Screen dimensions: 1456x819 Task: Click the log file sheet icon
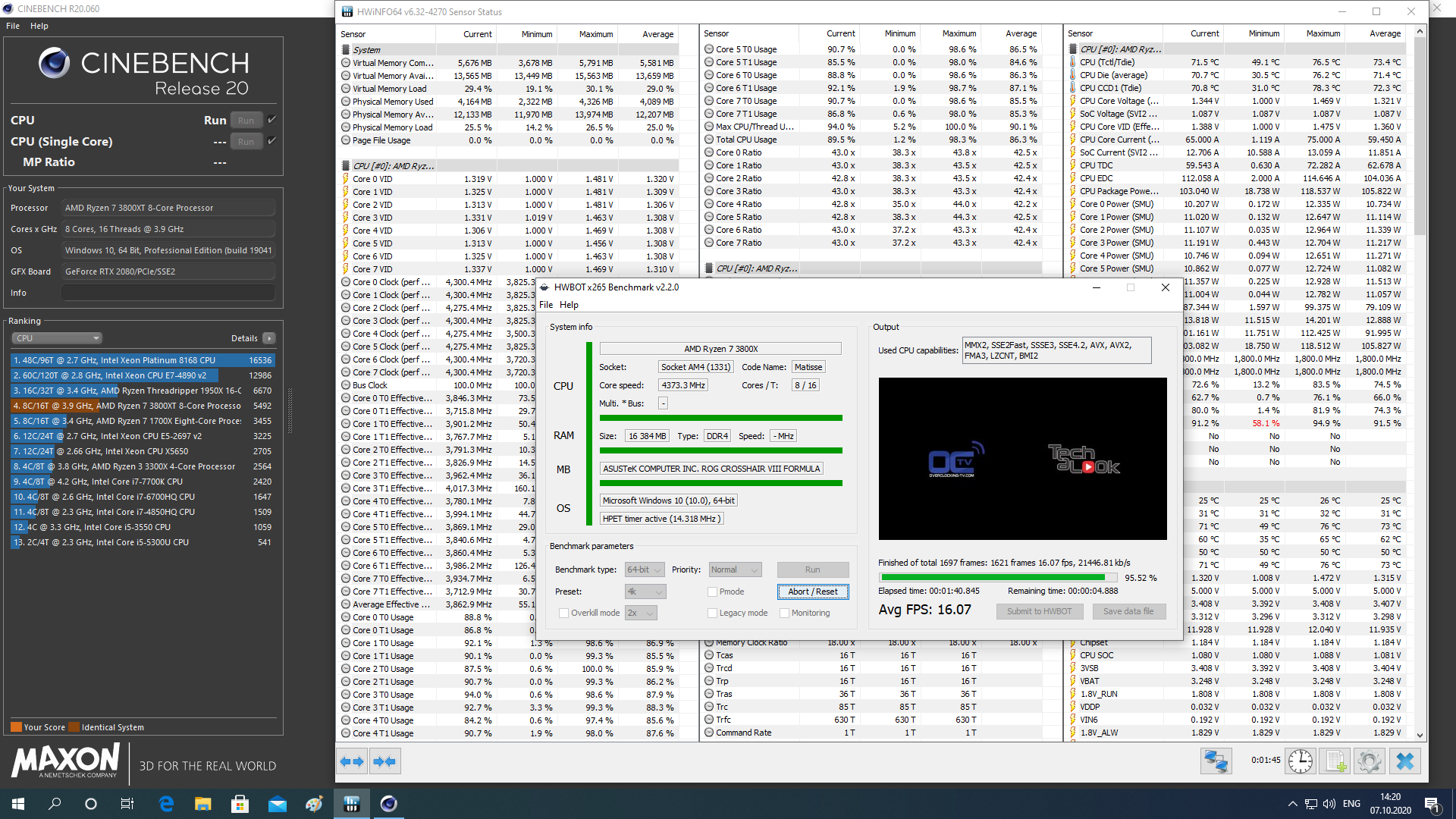pyautogui.click(x=1335, y=761)
